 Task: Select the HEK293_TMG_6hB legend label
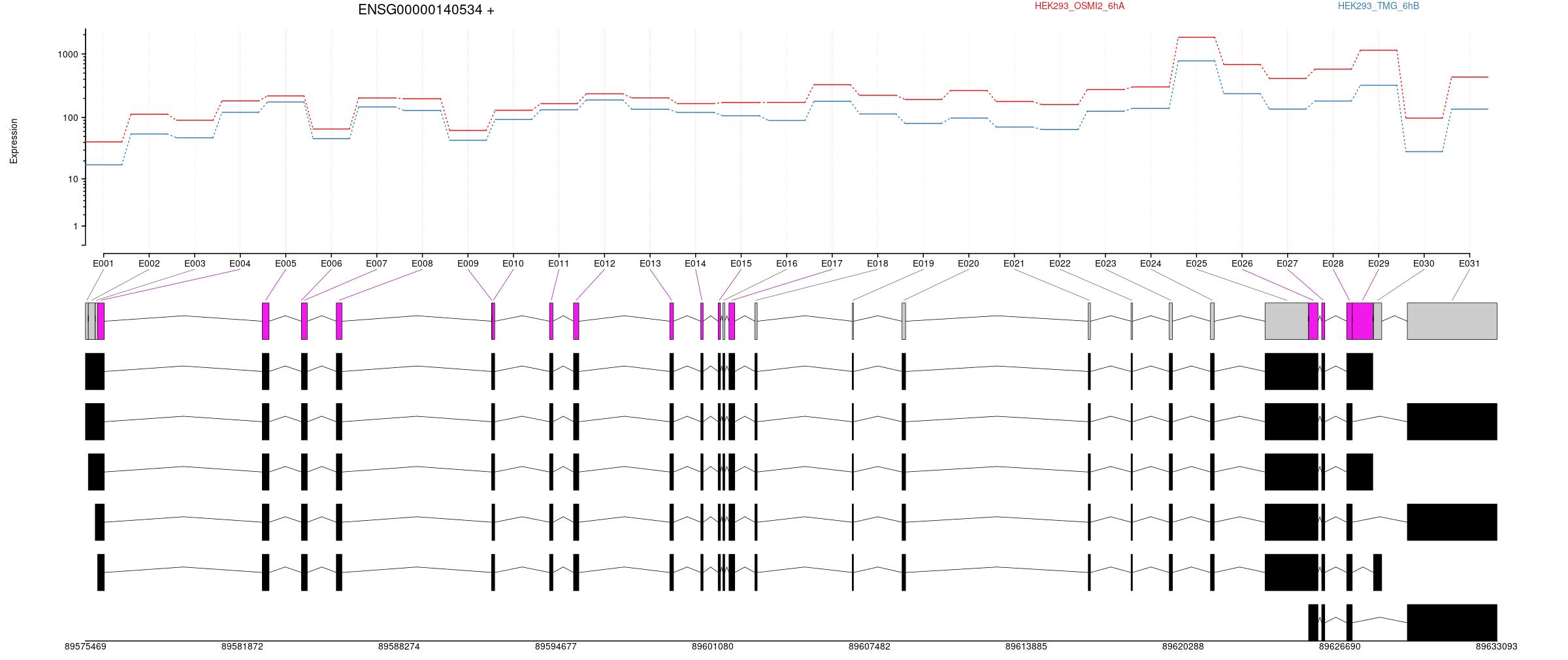[x=1378, y=6]
